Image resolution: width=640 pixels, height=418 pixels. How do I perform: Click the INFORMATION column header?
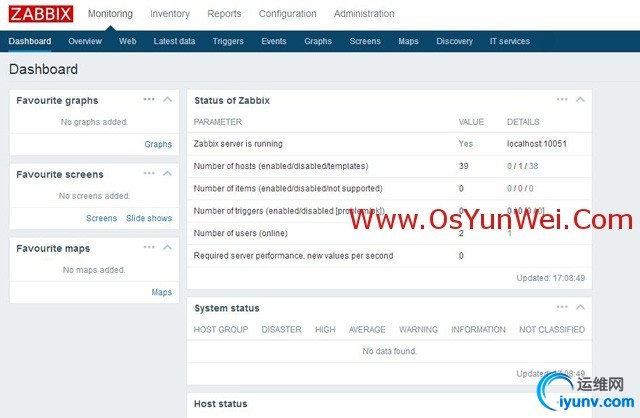coord(478,329)
